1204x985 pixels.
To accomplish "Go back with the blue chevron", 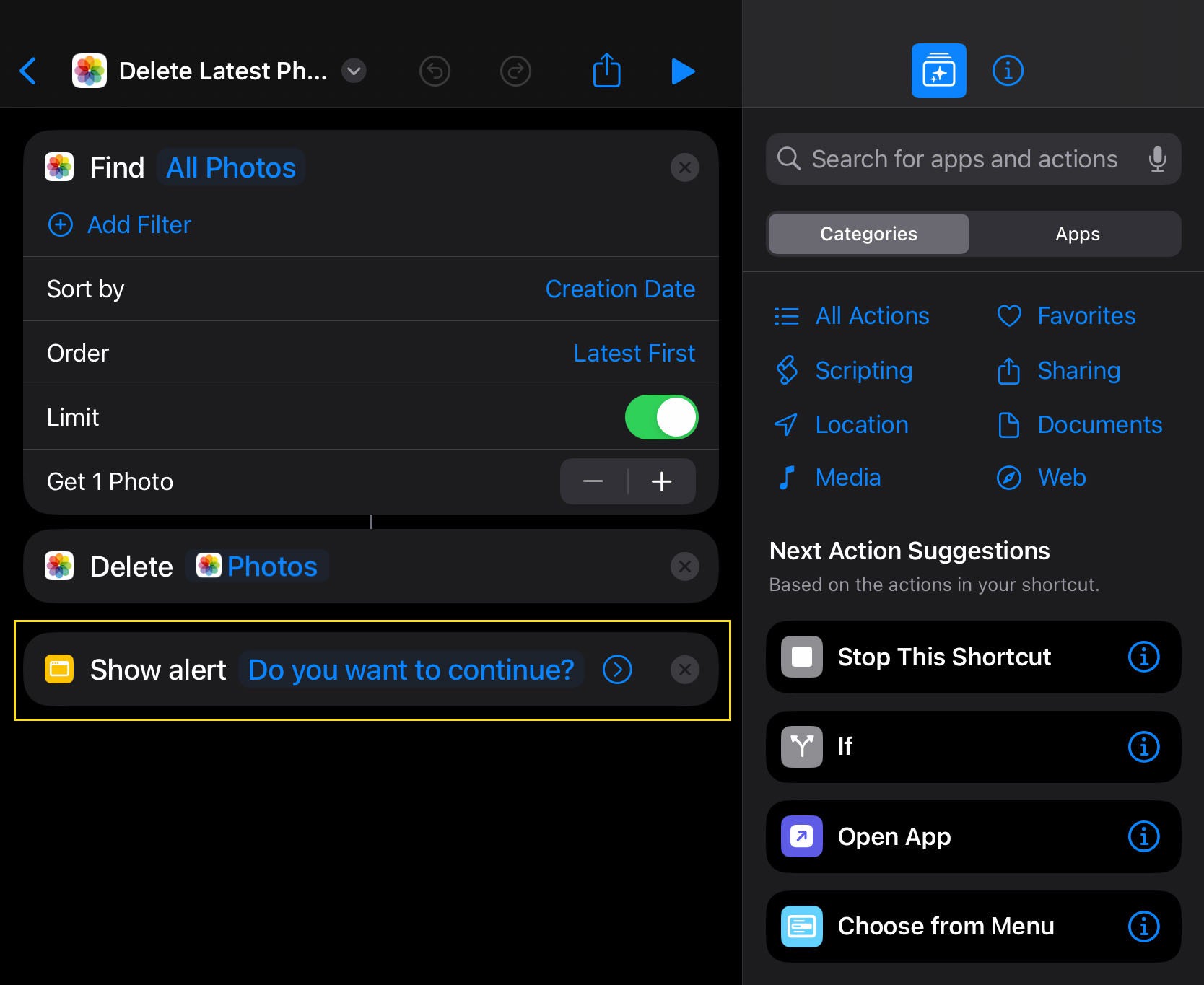I will 27,71.
